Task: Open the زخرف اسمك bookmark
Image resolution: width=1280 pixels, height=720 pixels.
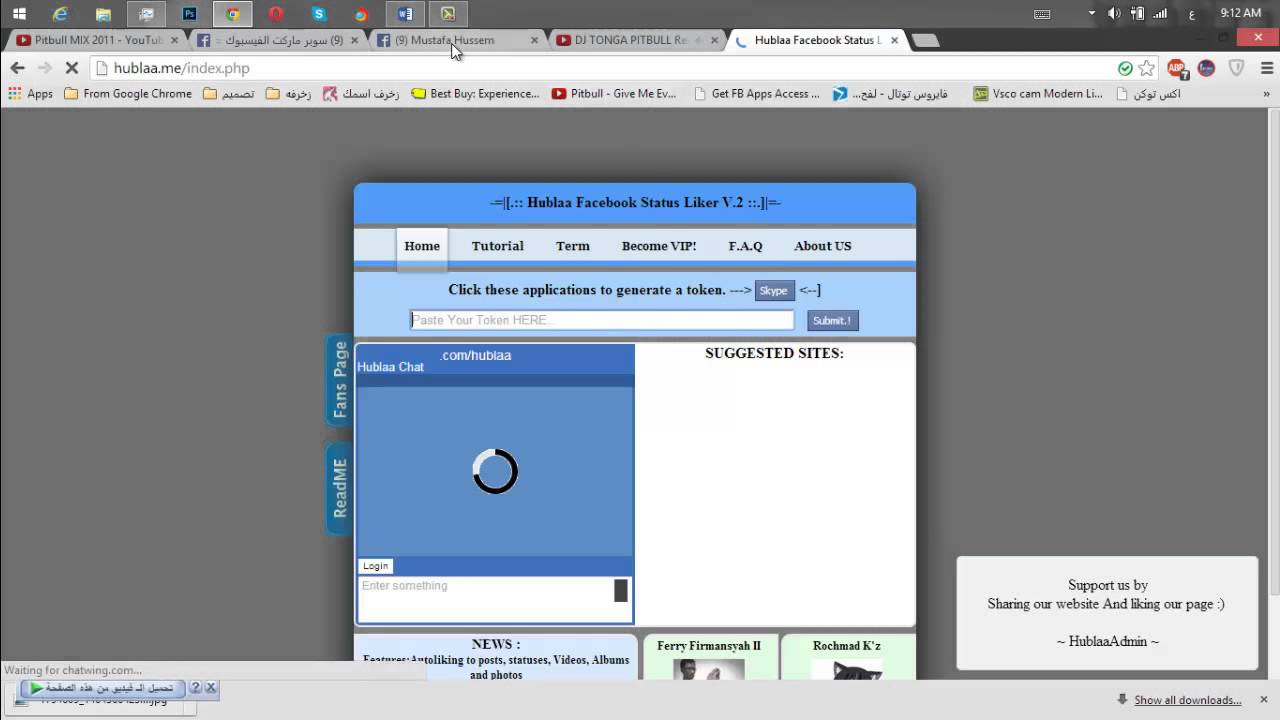Action: pyautogui.click(x=361, y=93)
